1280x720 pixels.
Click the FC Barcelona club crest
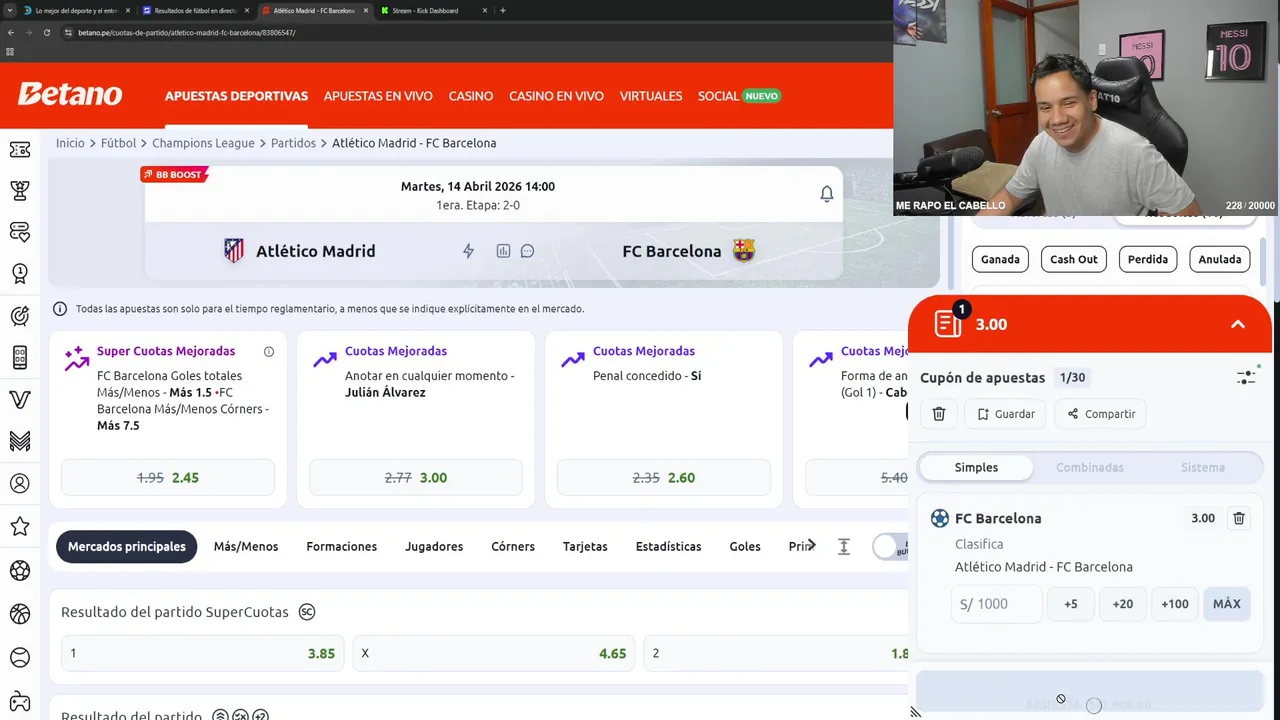[x=744, y=250]
